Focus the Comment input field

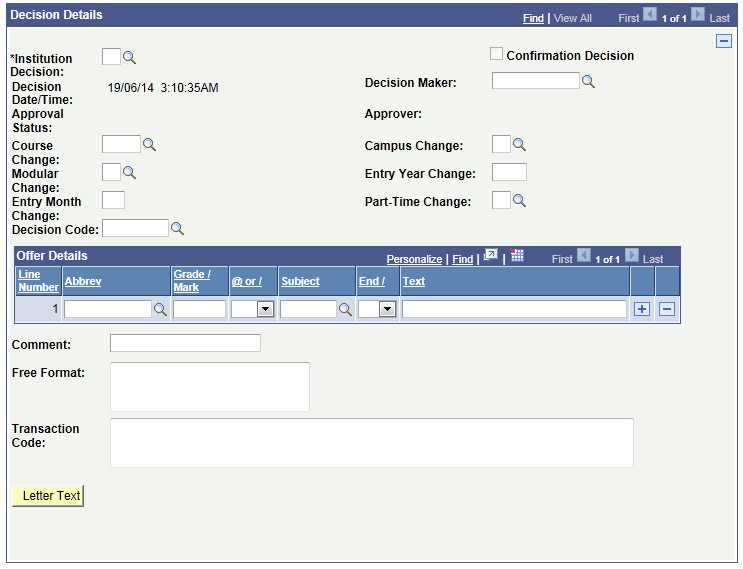pos(185,343)
